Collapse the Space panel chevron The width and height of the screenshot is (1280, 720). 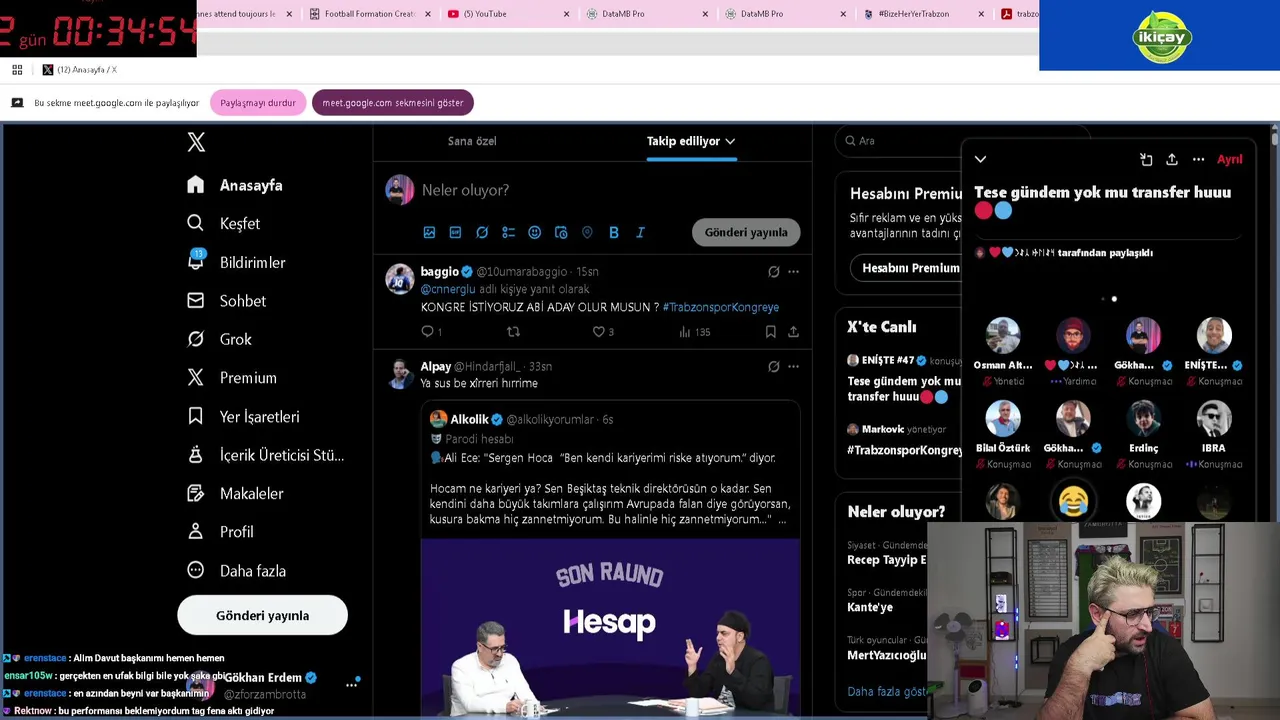click(980, 159)
